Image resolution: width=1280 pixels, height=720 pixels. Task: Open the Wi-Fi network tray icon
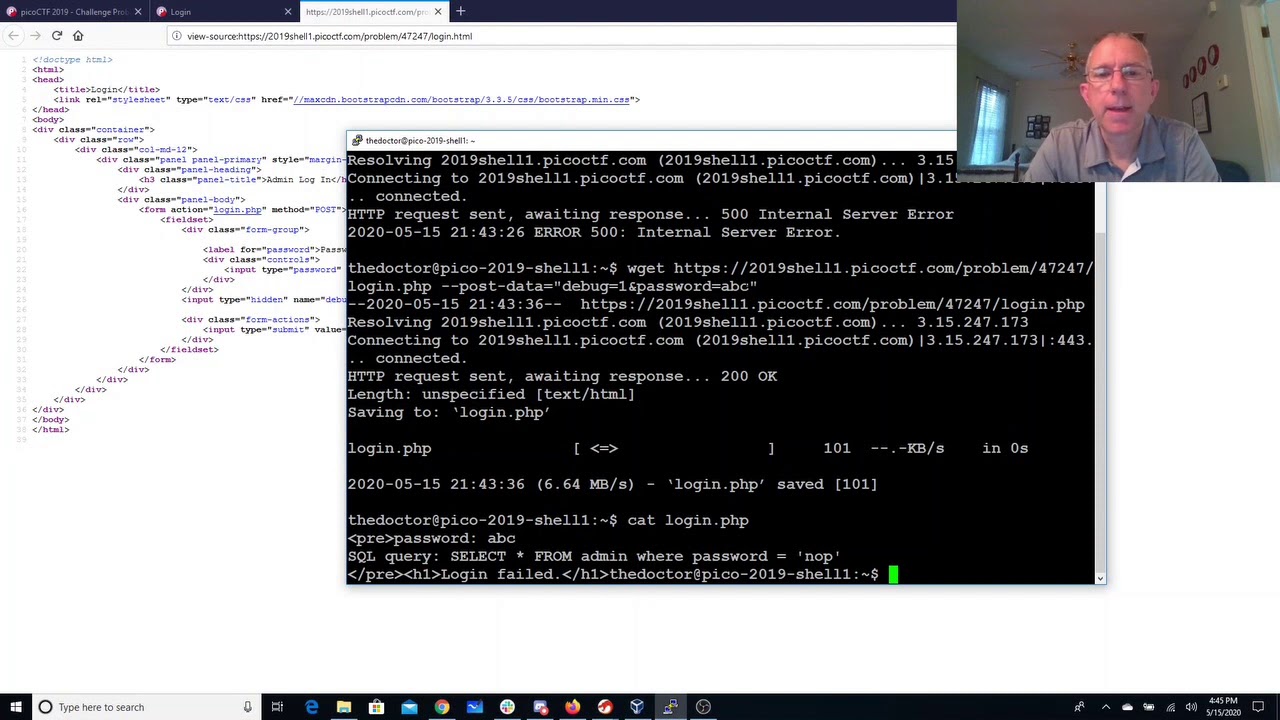click(x=1171, y=707)
